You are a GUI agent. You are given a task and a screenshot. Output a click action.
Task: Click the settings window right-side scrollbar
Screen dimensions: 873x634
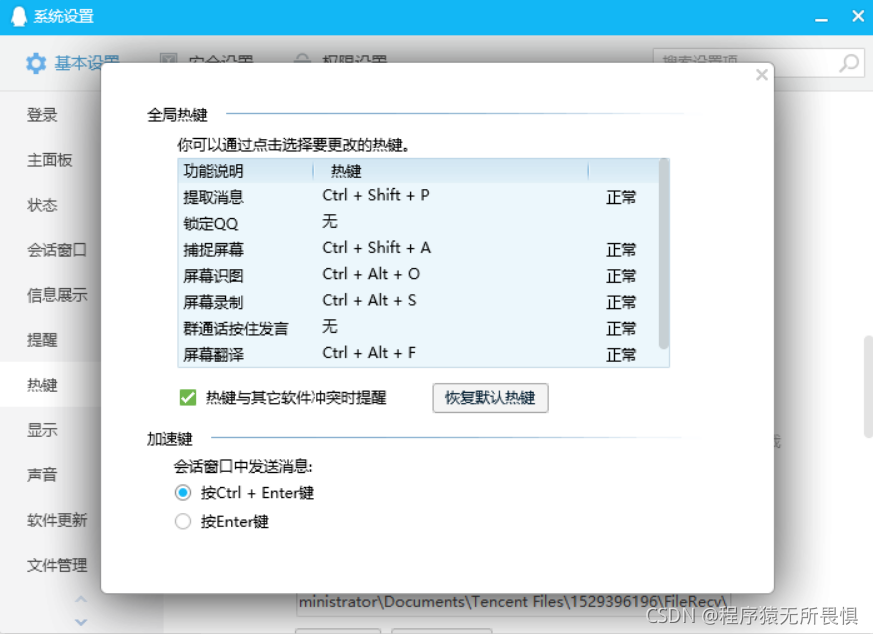[x=868, y=386]
